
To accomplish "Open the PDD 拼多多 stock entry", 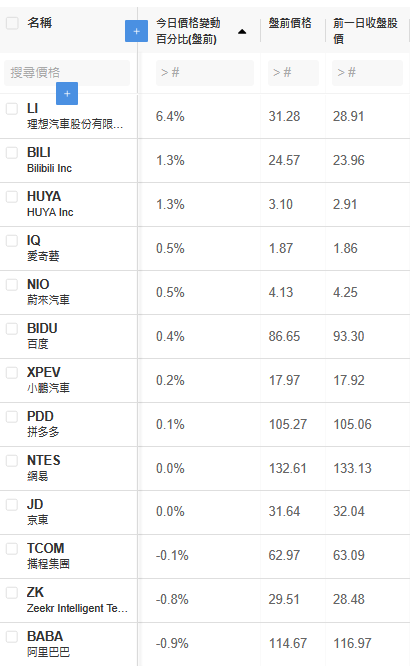I will [40, 416].
